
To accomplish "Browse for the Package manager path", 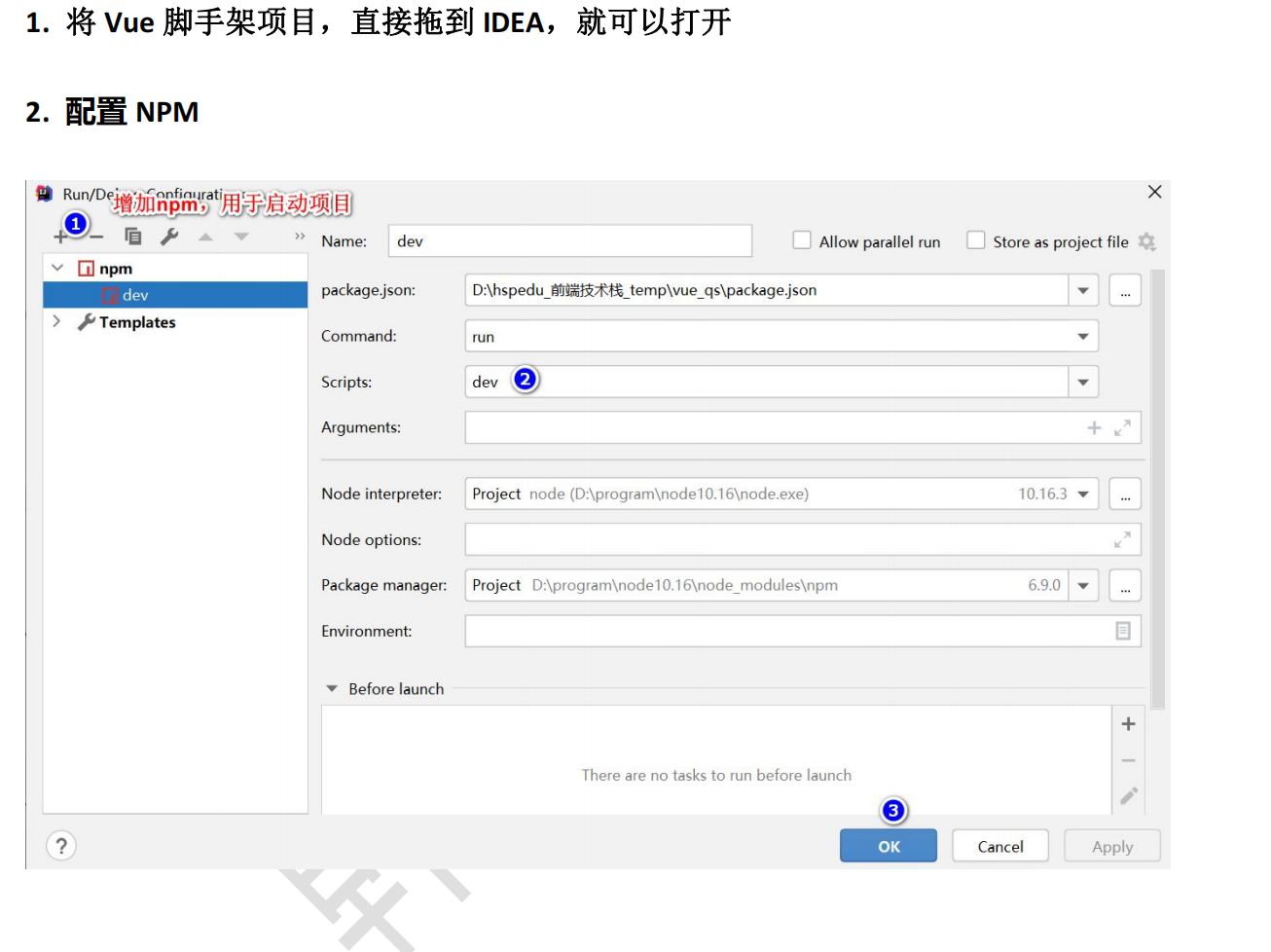I will pyautogui.click(x=1125, y=585).
